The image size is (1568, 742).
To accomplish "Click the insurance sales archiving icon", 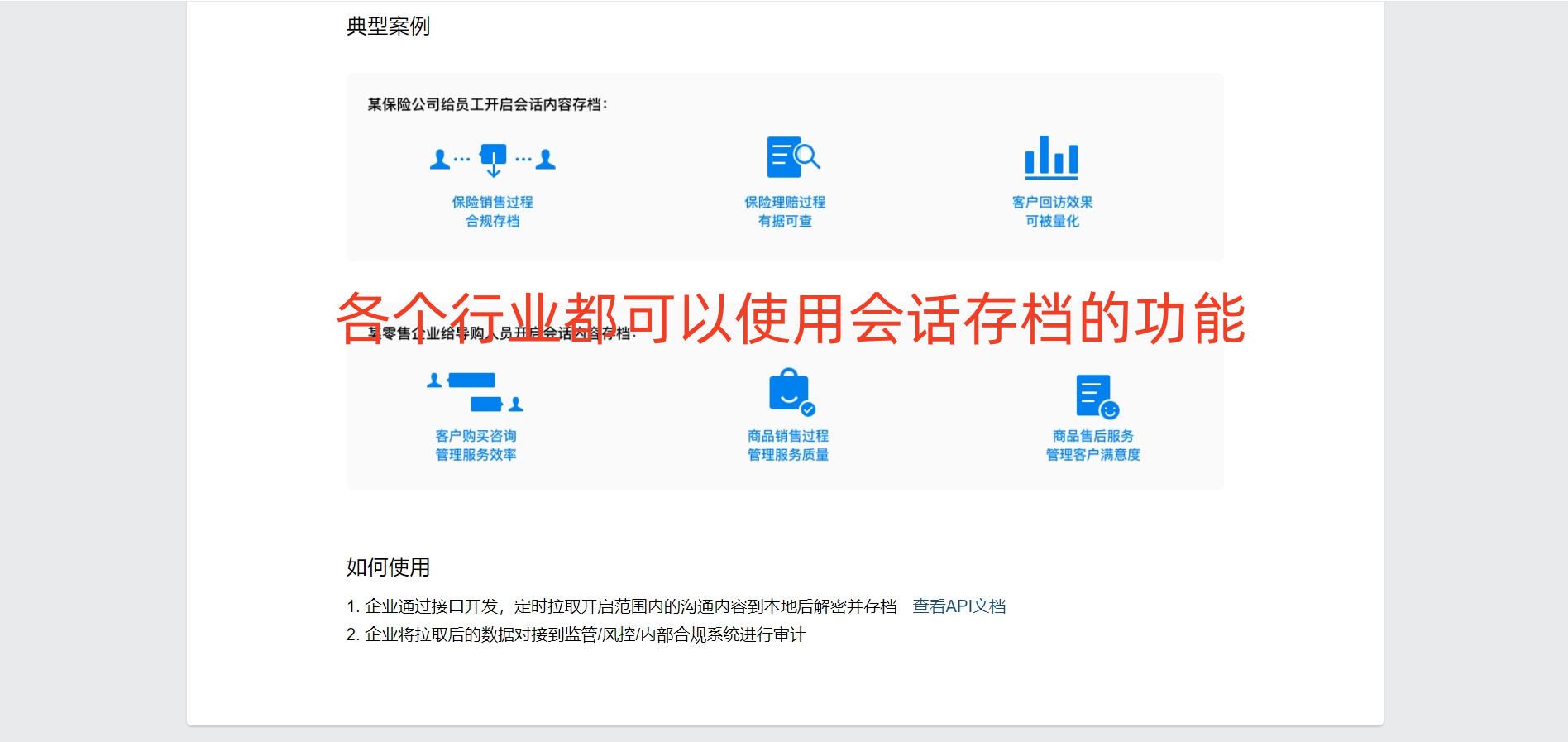I will [x=493, y=160].
